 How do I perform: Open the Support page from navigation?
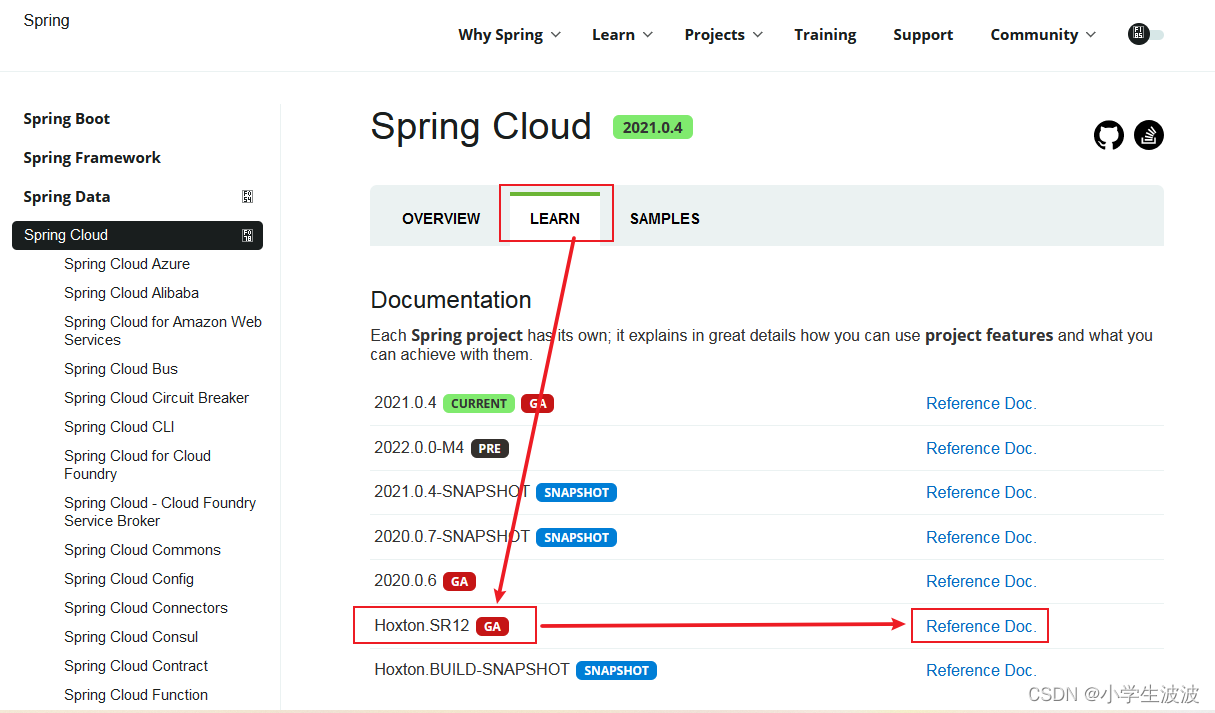[923, 35]
